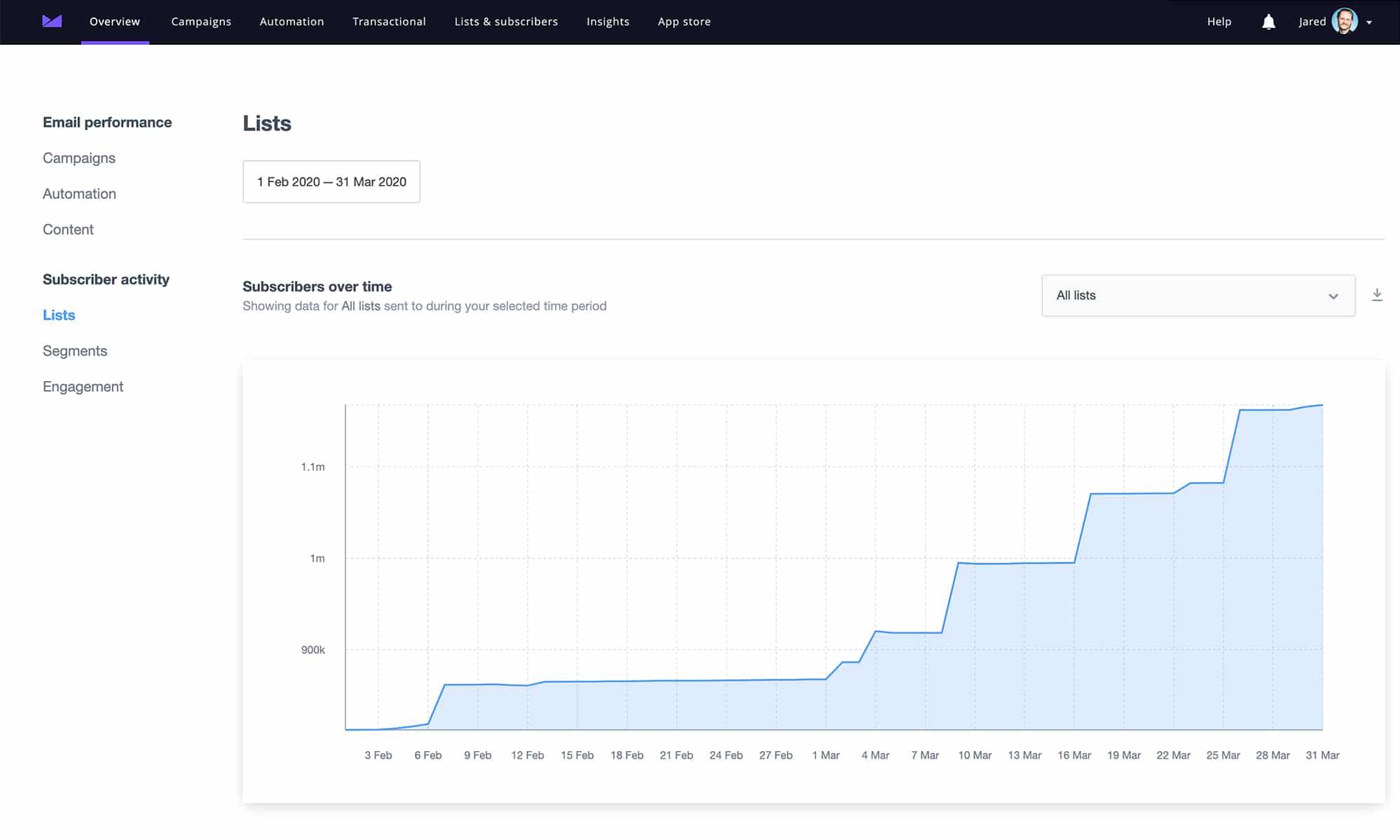Click the Transactional menu item
The image size is (1400, 840).
tap(389, 22)
